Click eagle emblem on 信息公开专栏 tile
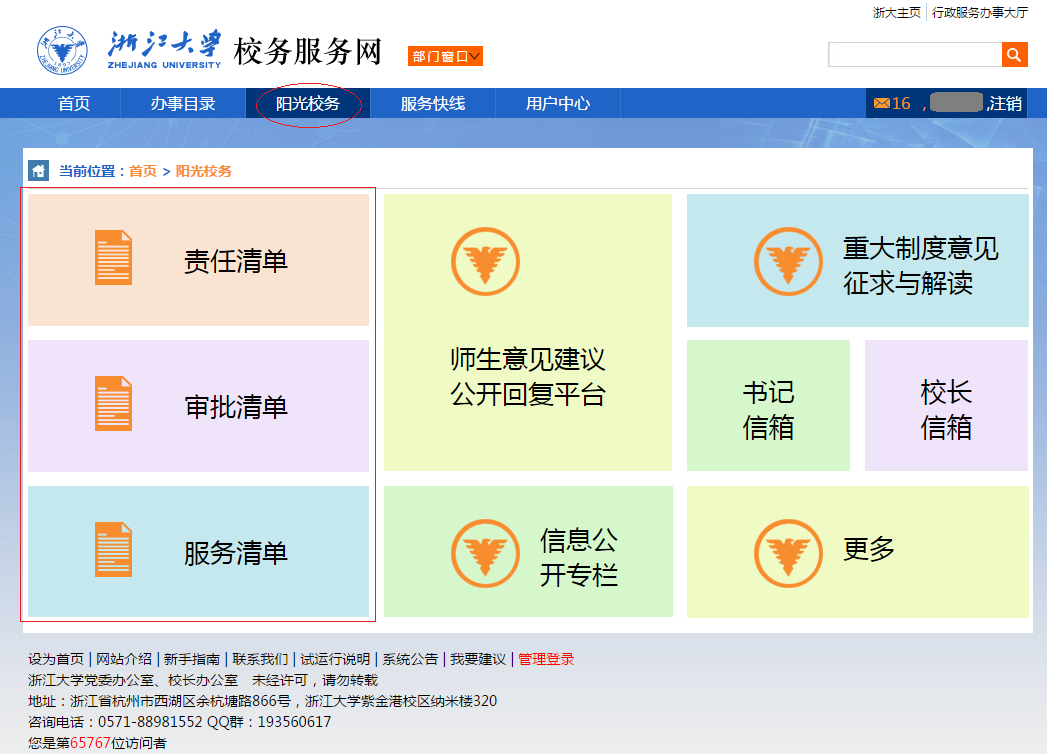This screenshot has height=754, width=1047. (x=485, y=553)
